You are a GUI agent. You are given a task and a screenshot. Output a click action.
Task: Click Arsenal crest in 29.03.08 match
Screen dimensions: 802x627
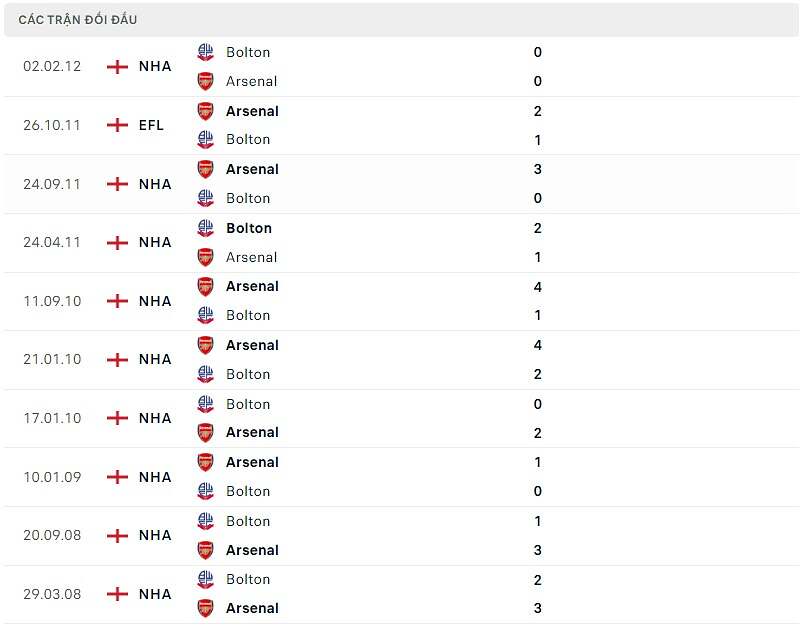click(205, 608)
